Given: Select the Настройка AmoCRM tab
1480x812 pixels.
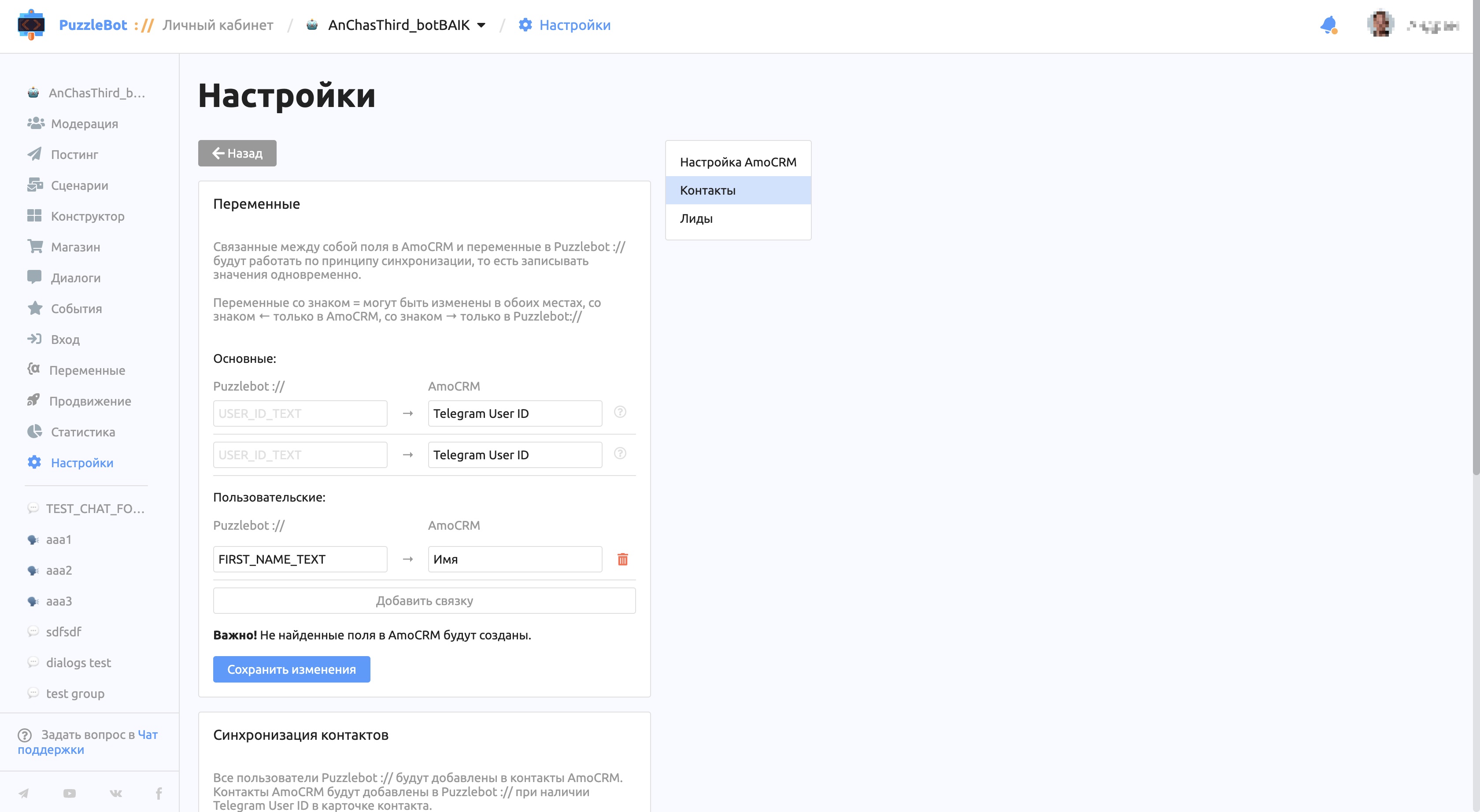Looking at the screenshot, I should [x=738, y=162].
